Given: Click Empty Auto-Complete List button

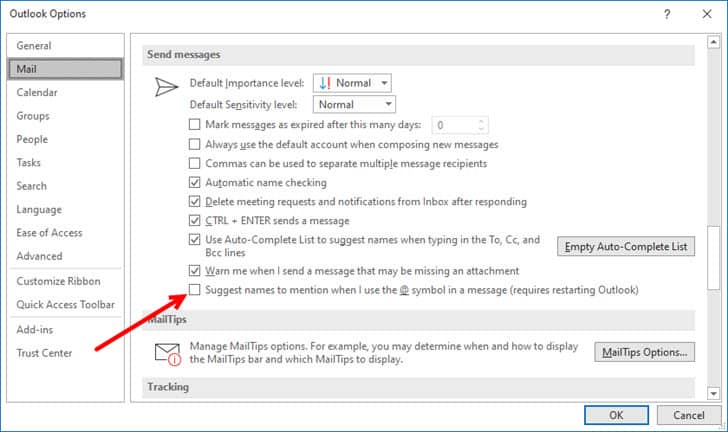Looking at the screenshot, I should point(626,247).
